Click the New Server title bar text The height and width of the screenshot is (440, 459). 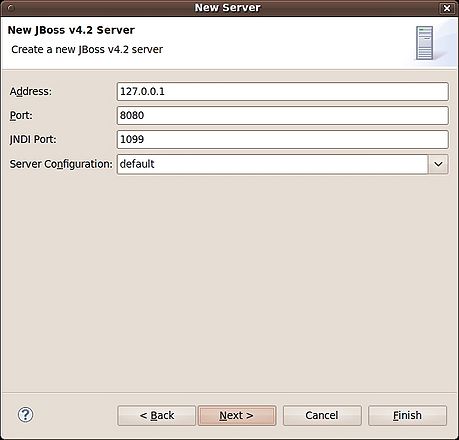point(227,8)
